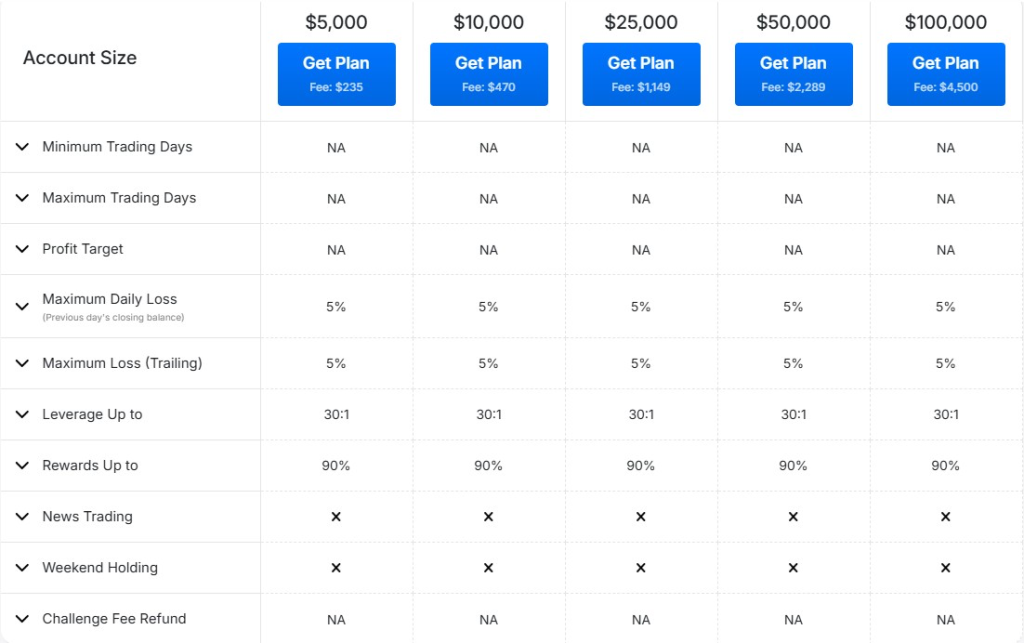Click the X icon for $5,000 News Trading
Screen dimensions: 1024x643
(336, 517)
